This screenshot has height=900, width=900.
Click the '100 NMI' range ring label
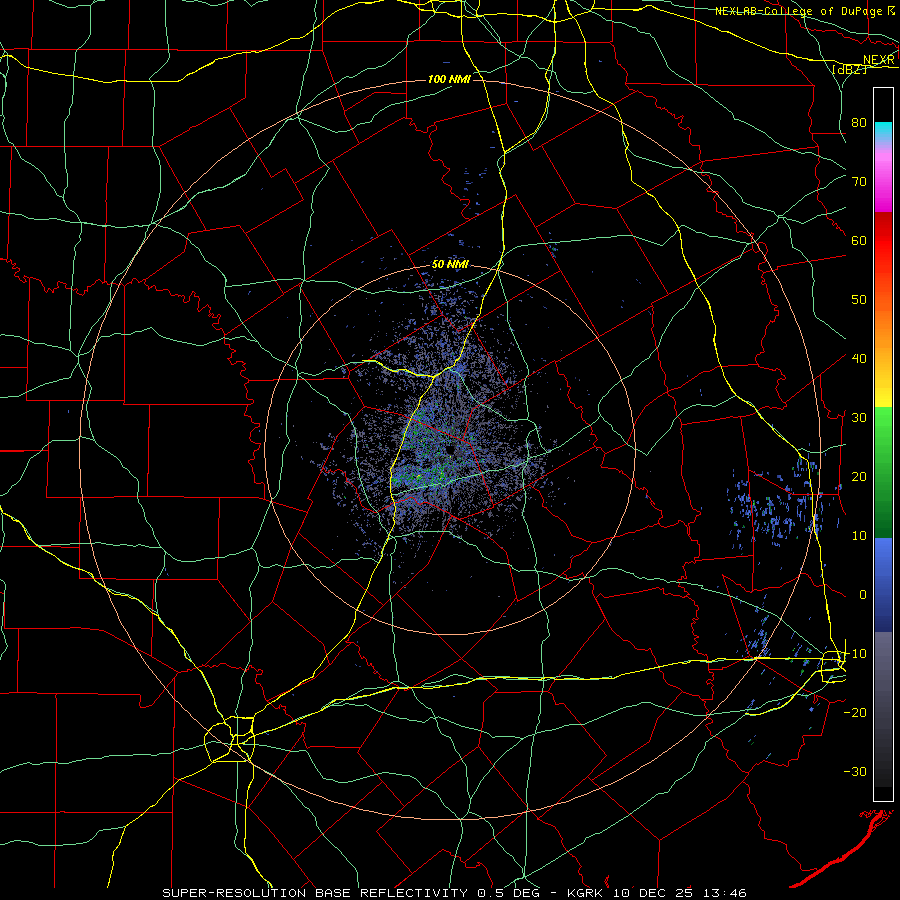coord(449,79)
